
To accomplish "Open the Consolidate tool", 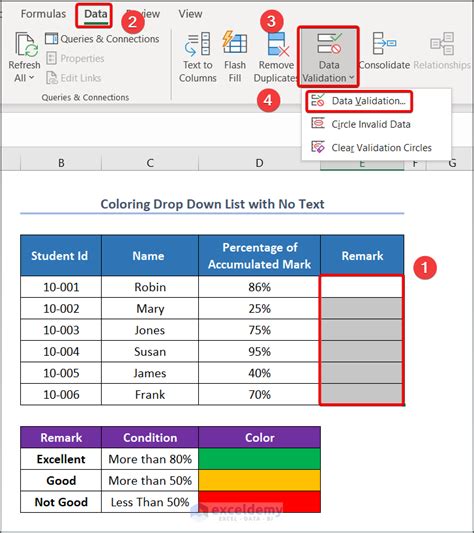I will coord(384,51).
